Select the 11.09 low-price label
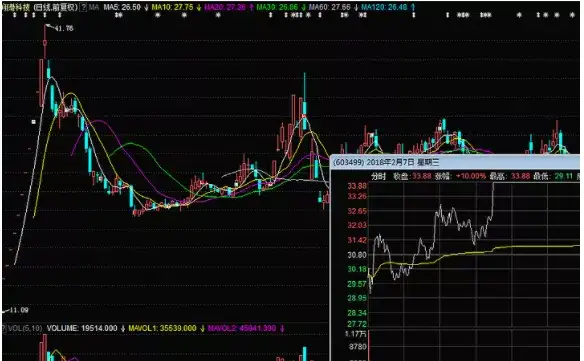 tap(19, 310)
